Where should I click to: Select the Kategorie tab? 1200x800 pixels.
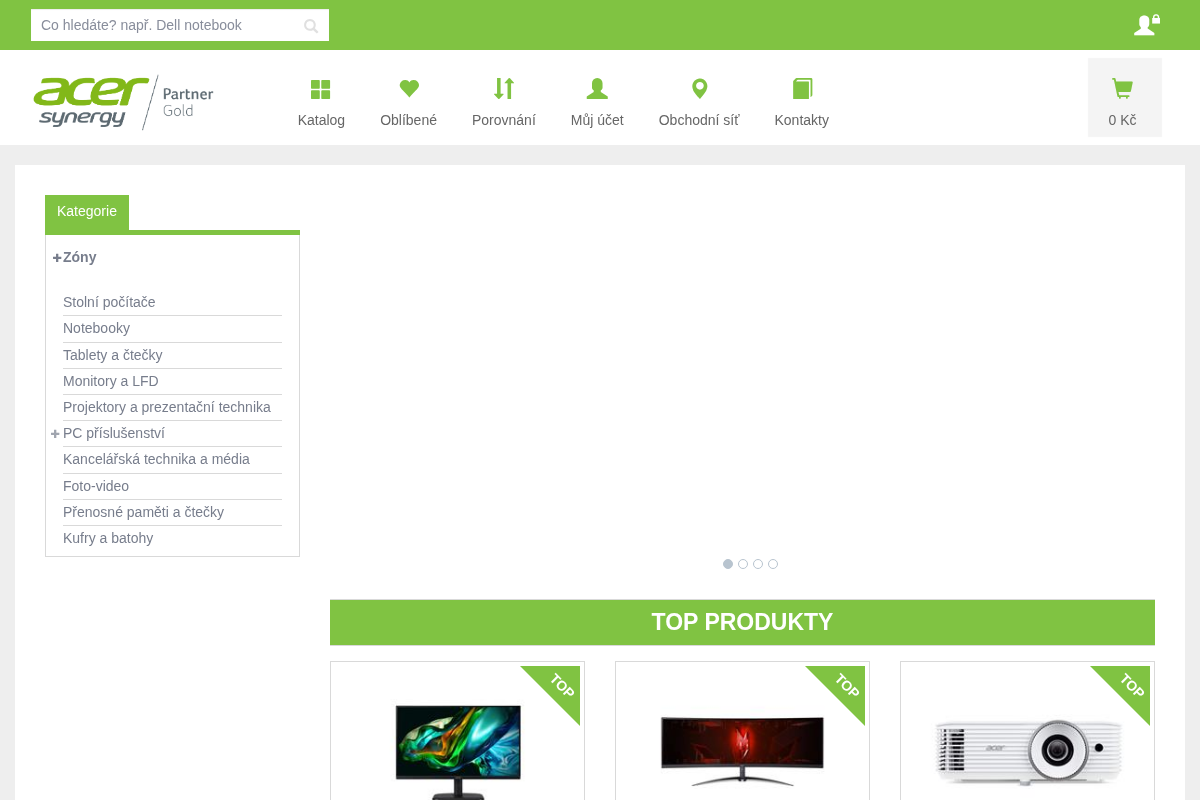(x=87, y=212)
